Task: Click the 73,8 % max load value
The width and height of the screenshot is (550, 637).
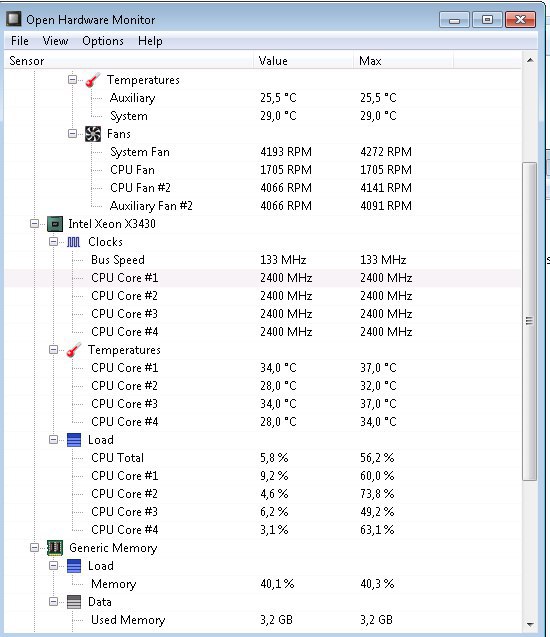Action: [x=377, y=494]
